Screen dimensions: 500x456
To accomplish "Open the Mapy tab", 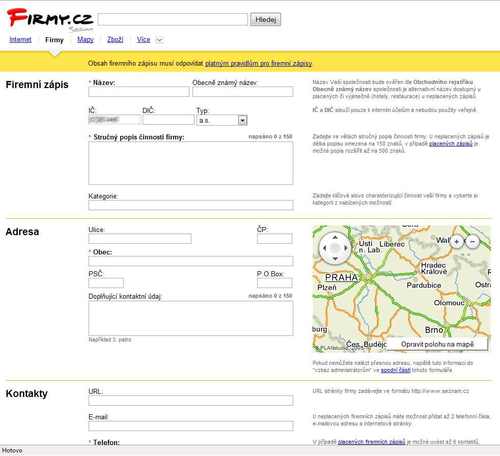I will click(x=85, y=40).
